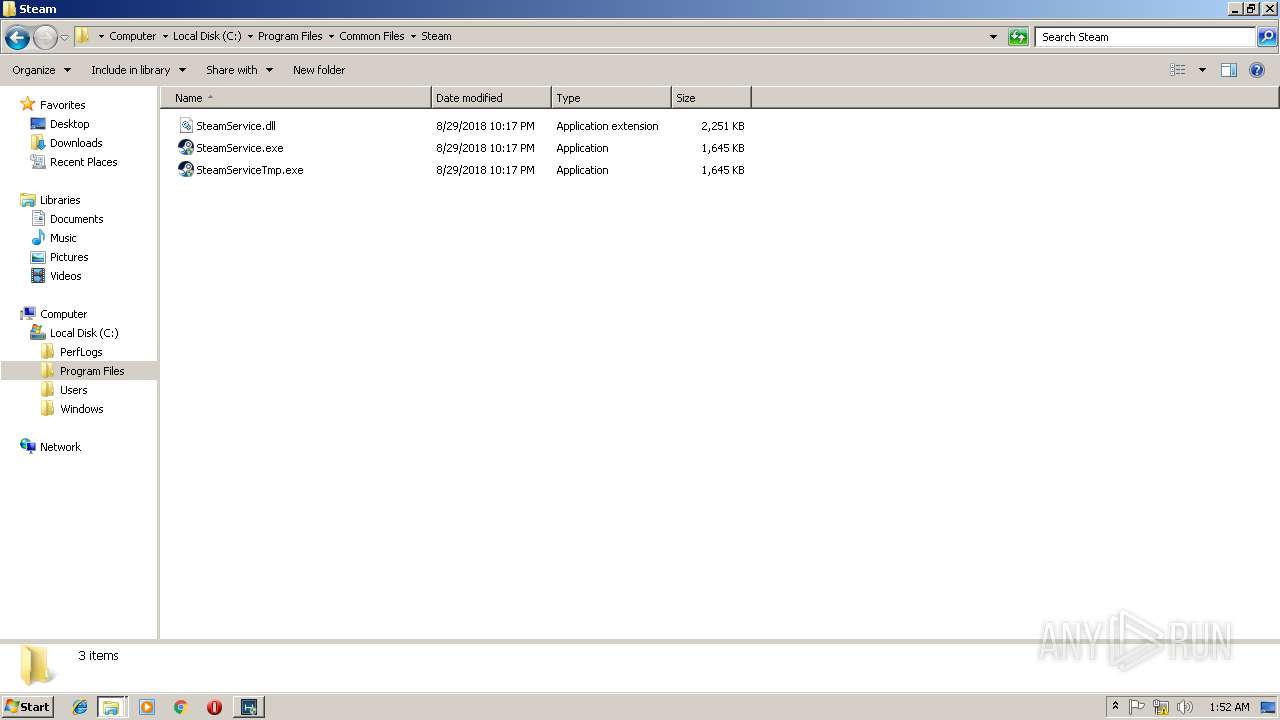
Task: Open the Windows folder in tree
Action: [81, 409]
